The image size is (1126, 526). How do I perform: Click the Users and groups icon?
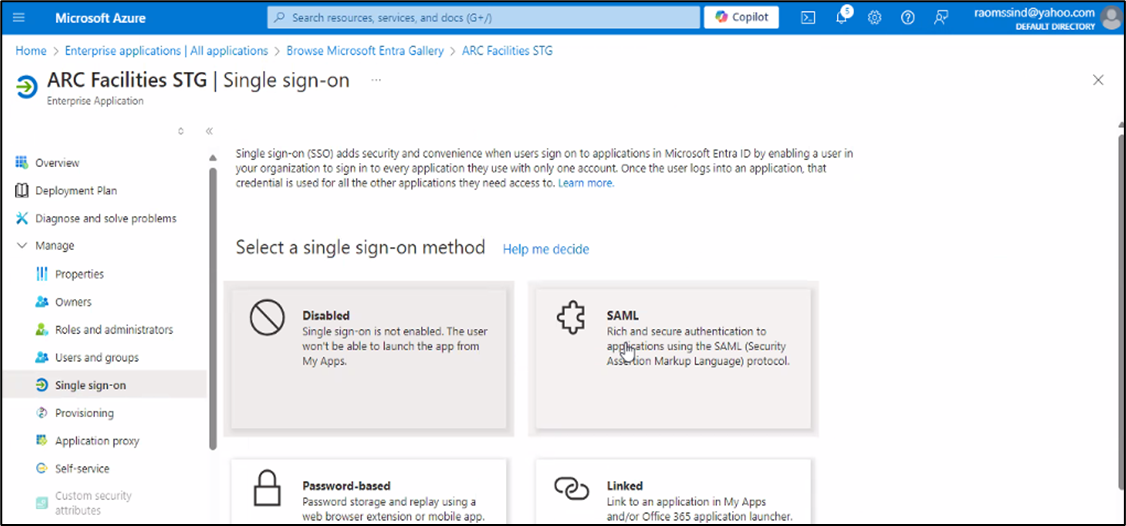(42, 357)
